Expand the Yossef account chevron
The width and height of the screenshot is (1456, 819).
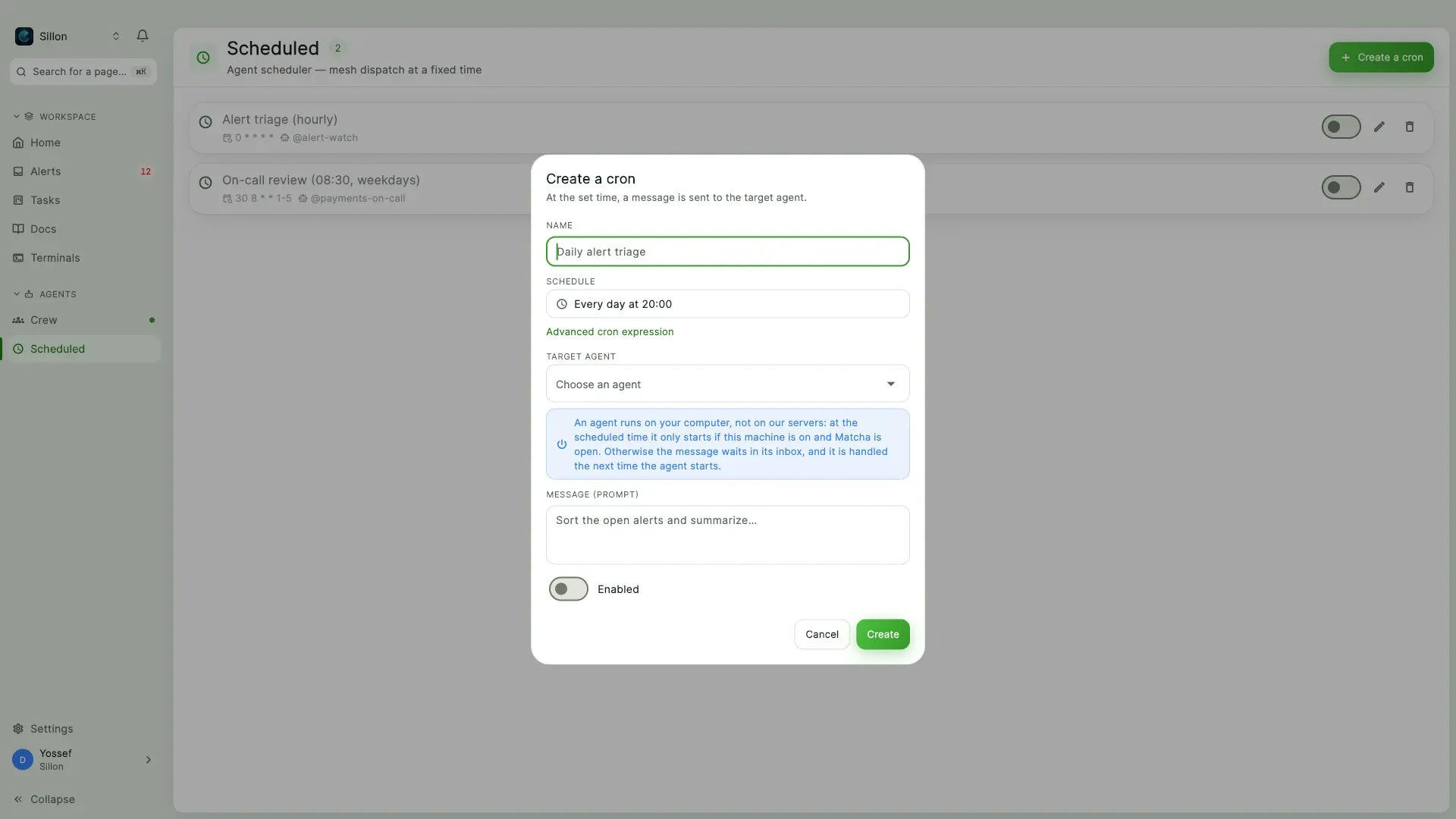[148, 760]
